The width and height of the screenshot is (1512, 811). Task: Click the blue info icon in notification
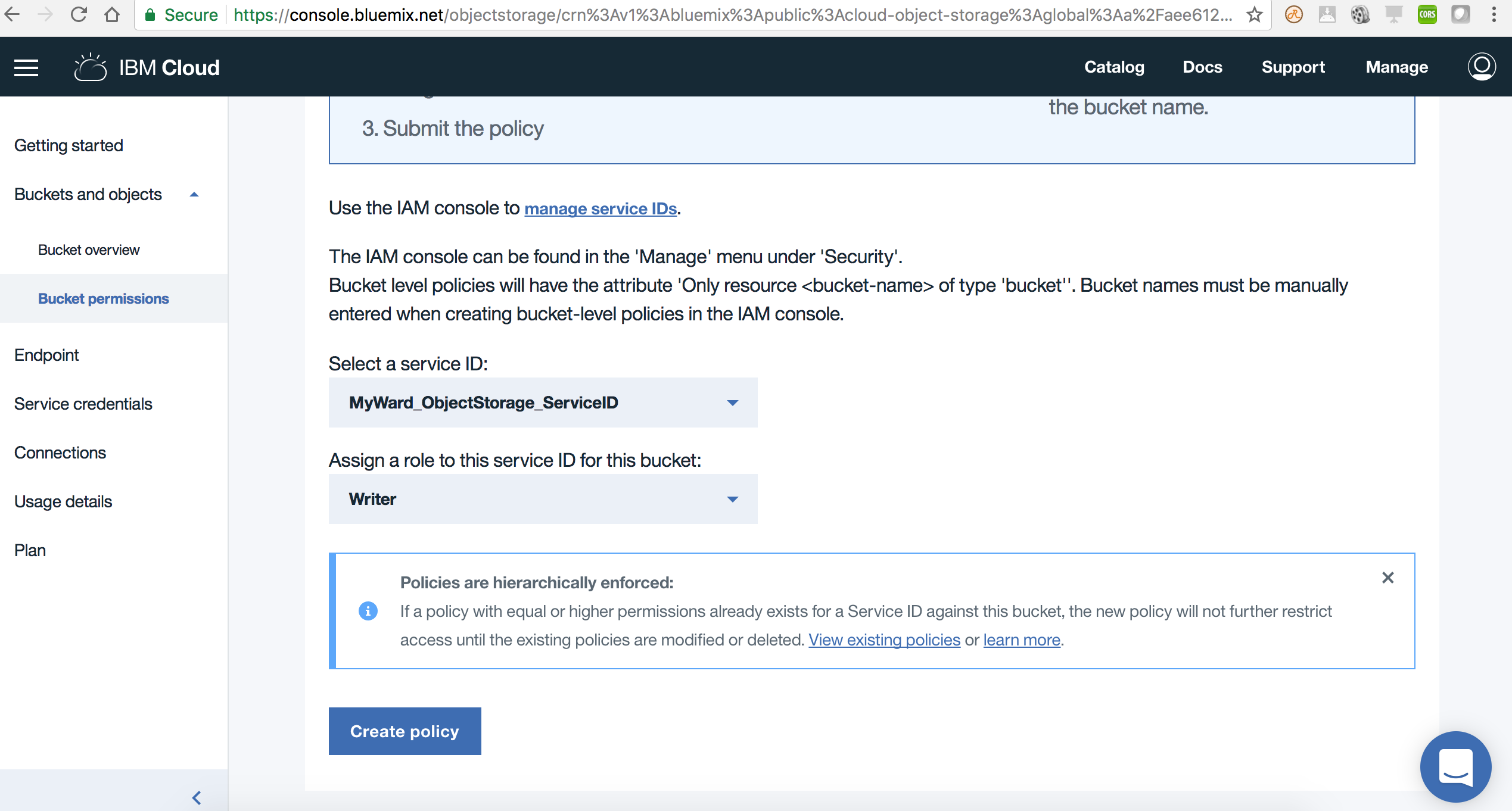click(x=368, y=611)
